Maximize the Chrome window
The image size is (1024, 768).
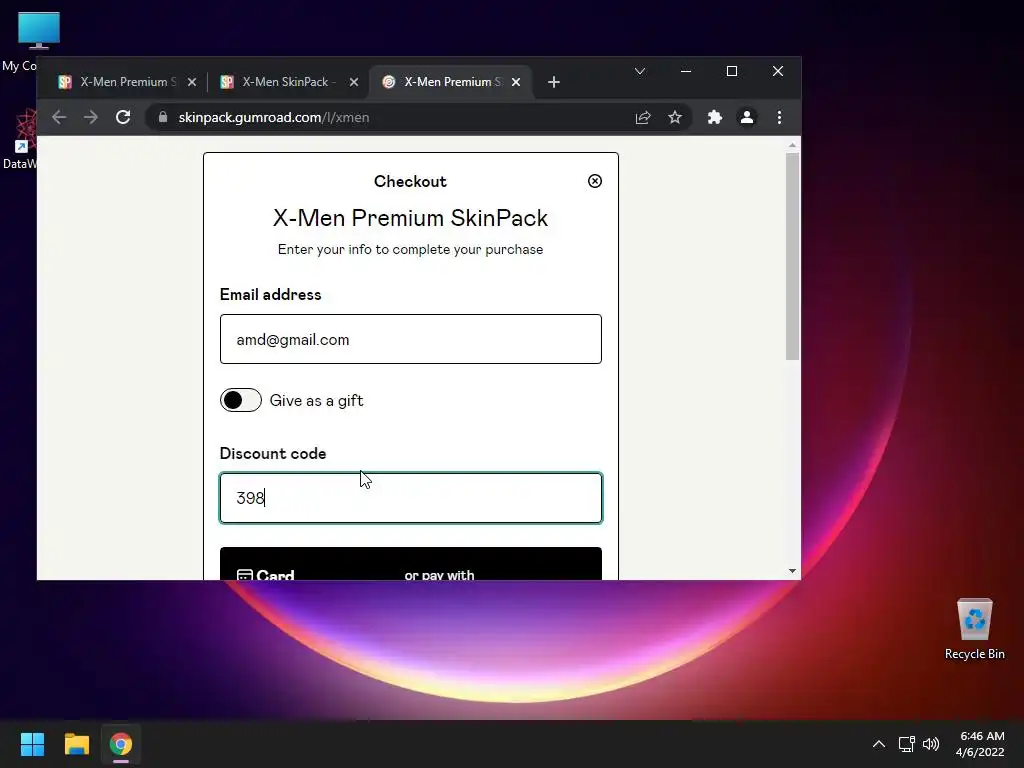(731, 71)
